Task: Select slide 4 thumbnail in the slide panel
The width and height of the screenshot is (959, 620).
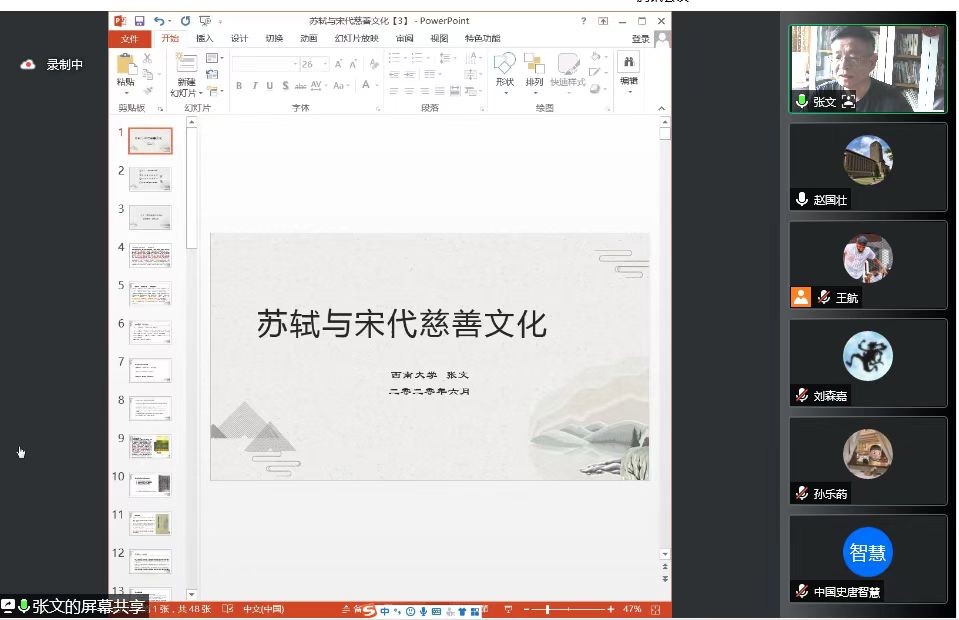Action: point(150,255)
